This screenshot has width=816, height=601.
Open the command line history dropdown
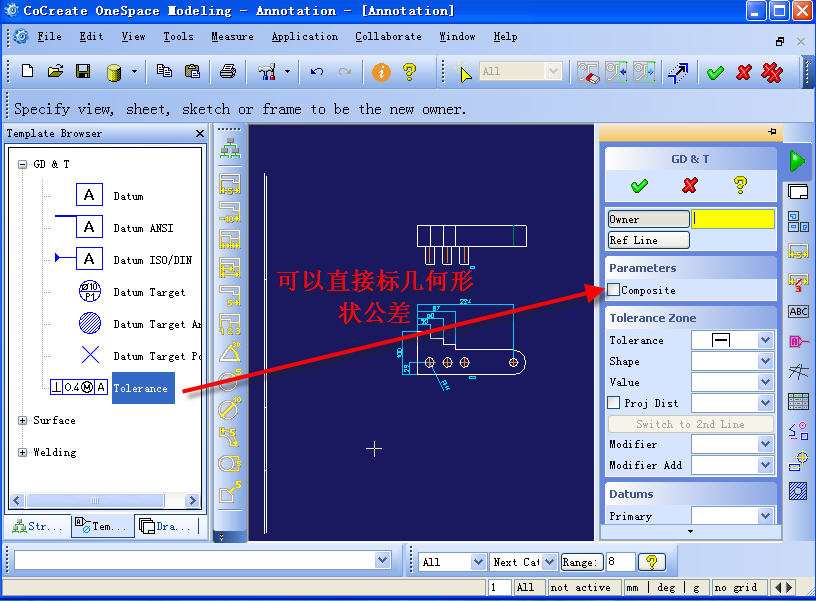pyautogui.click(x=382, y=560)
